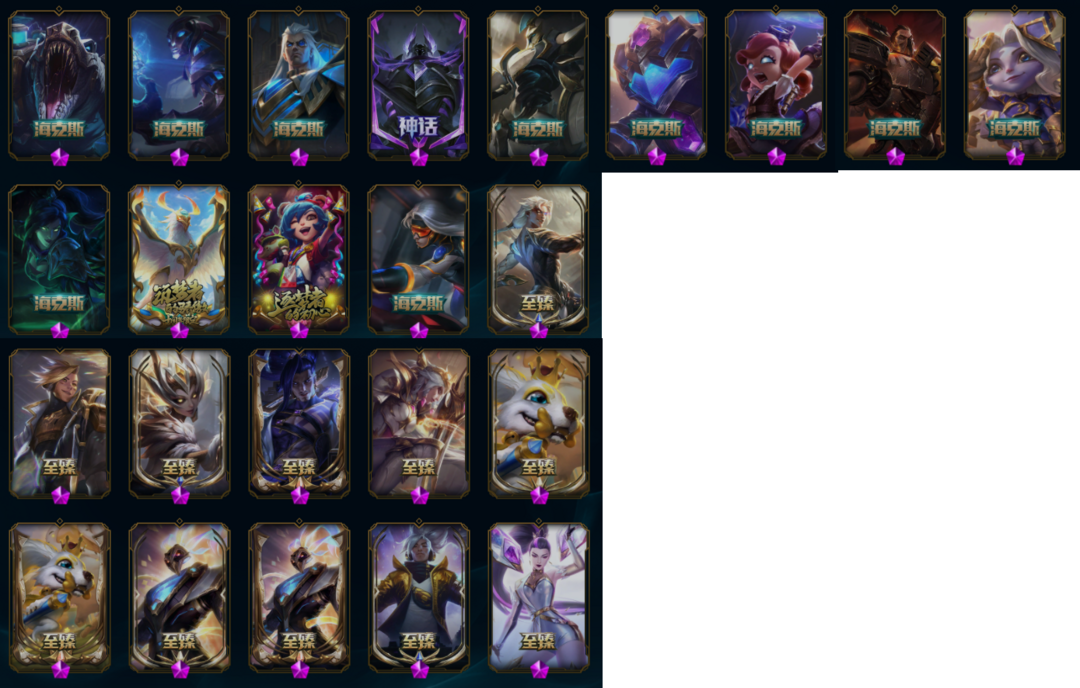The width and height of the screenshot is (1080, 688).
Task: Click the gem below the orange-visor character card
Action: pyautogui.click(x=419, y=331)
